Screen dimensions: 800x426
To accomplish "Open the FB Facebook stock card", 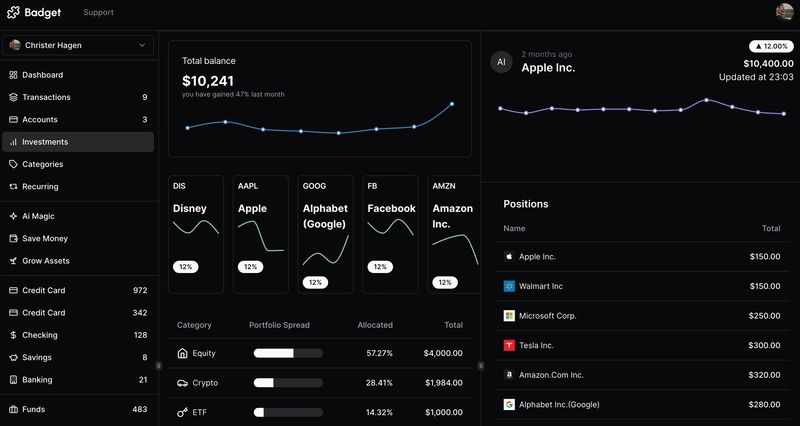I will pos(390,235).
